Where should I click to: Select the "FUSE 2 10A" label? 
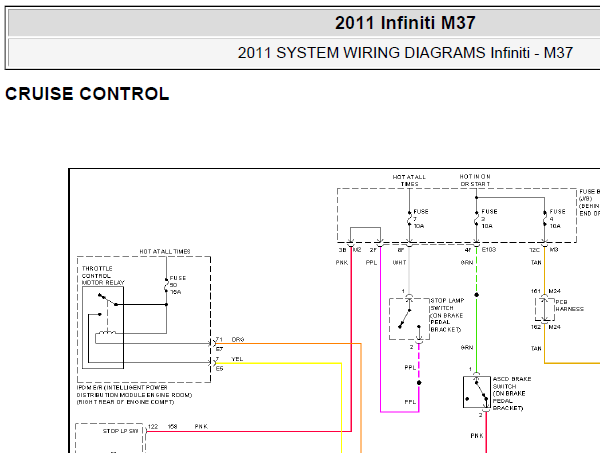click(489, 219)
